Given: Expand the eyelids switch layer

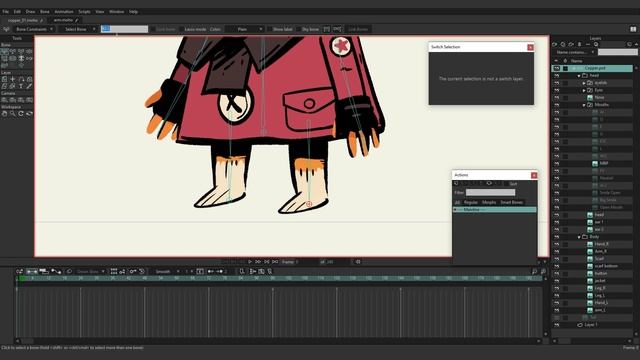Looking at the screenshot, I should [584, 83].
